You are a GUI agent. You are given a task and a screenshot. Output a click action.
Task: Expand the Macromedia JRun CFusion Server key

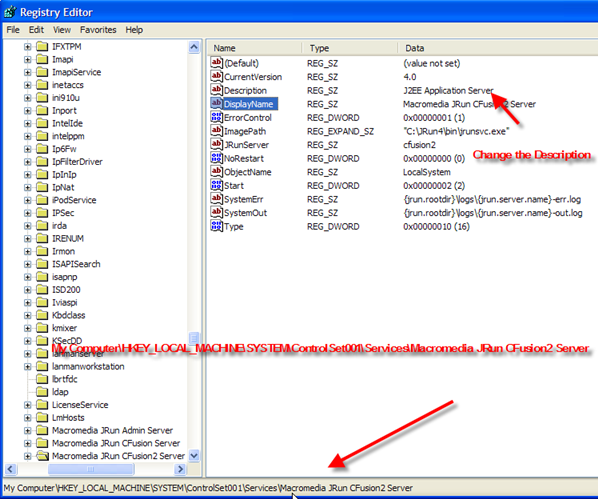click(x=27, y=443)
